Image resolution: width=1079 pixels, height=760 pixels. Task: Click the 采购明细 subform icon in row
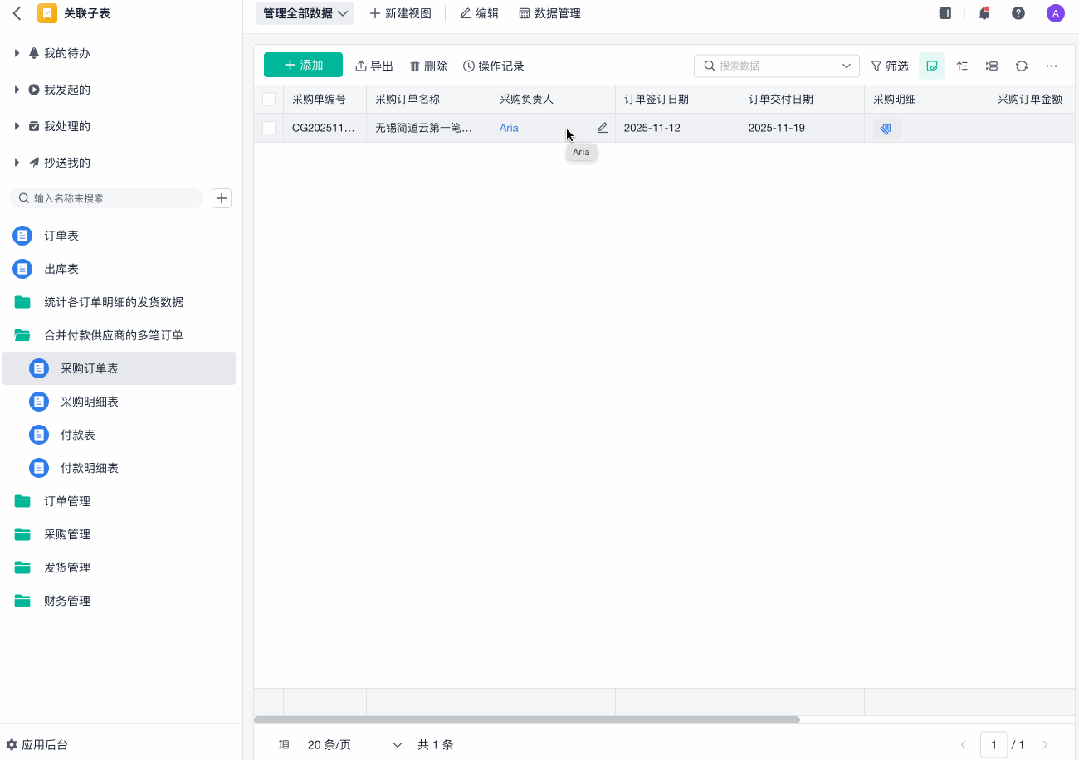coord(886,129)
